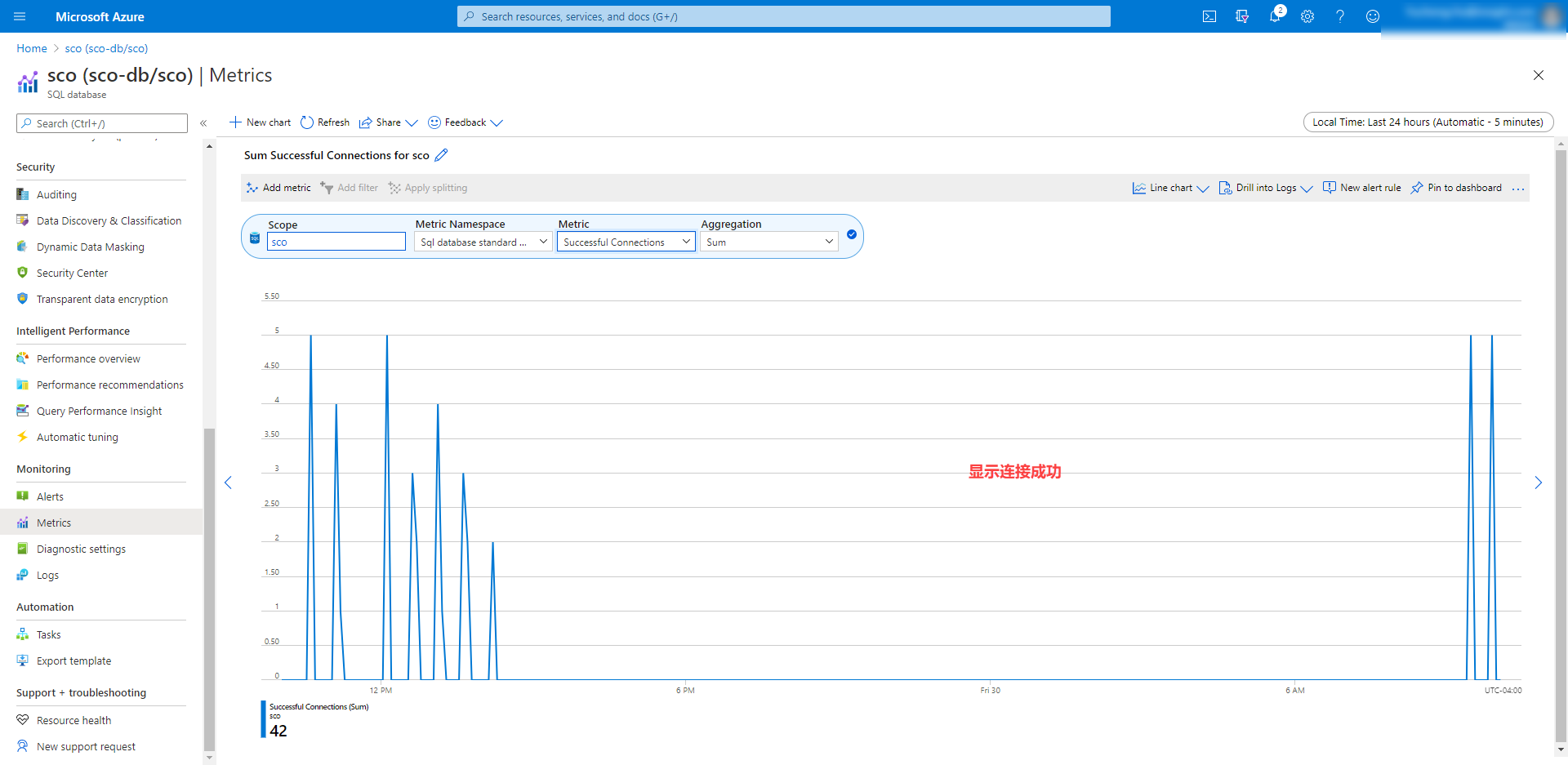Open portal settings gear
The width and height of the screenshot is (1568, 765).
click(x=1307, y=16)
